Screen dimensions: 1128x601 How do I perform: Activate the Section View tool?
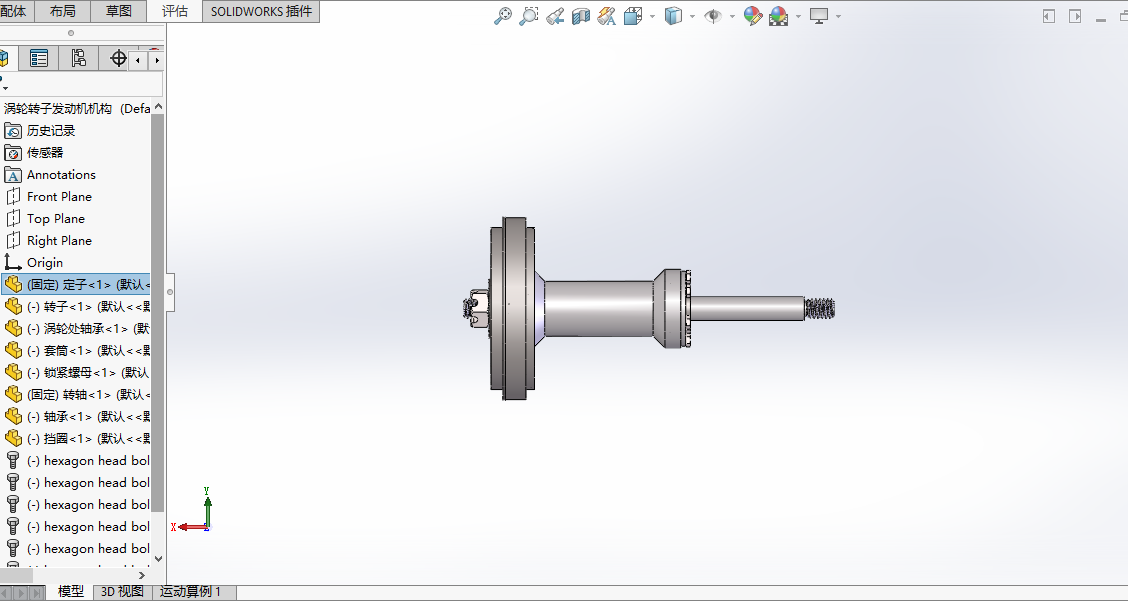(581, 16)
